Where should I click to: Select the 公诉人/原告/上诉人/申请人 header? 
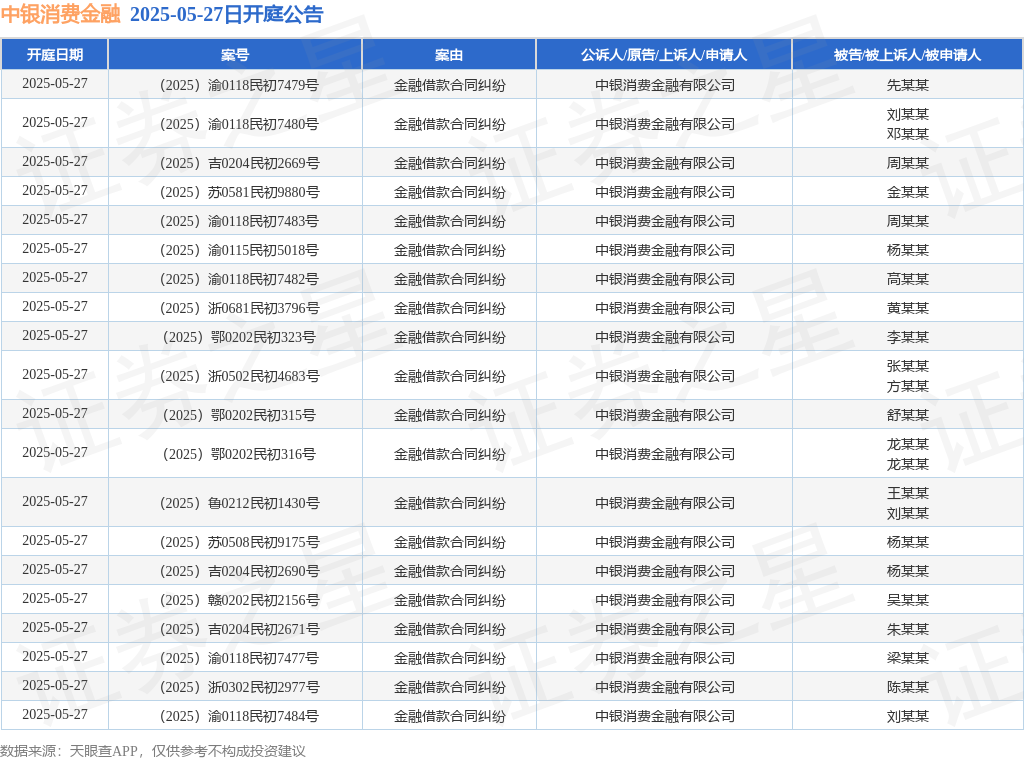click(x=664, y=55)
